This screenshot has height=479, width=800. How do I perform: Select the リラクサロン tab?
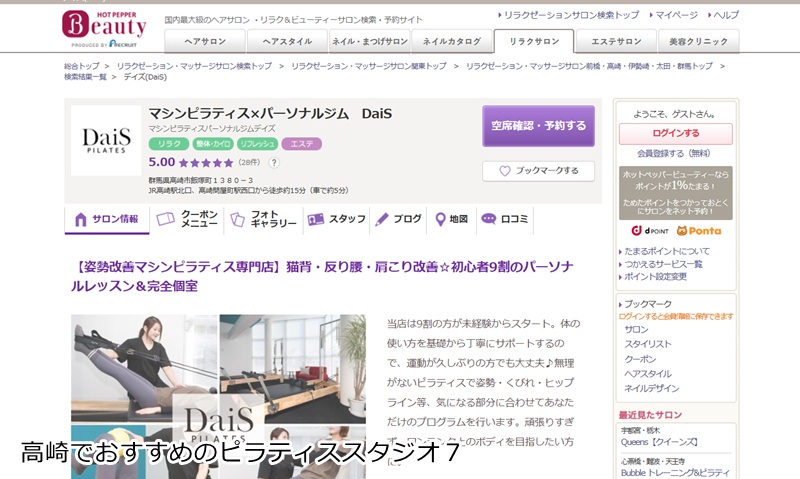coord(534,41)
